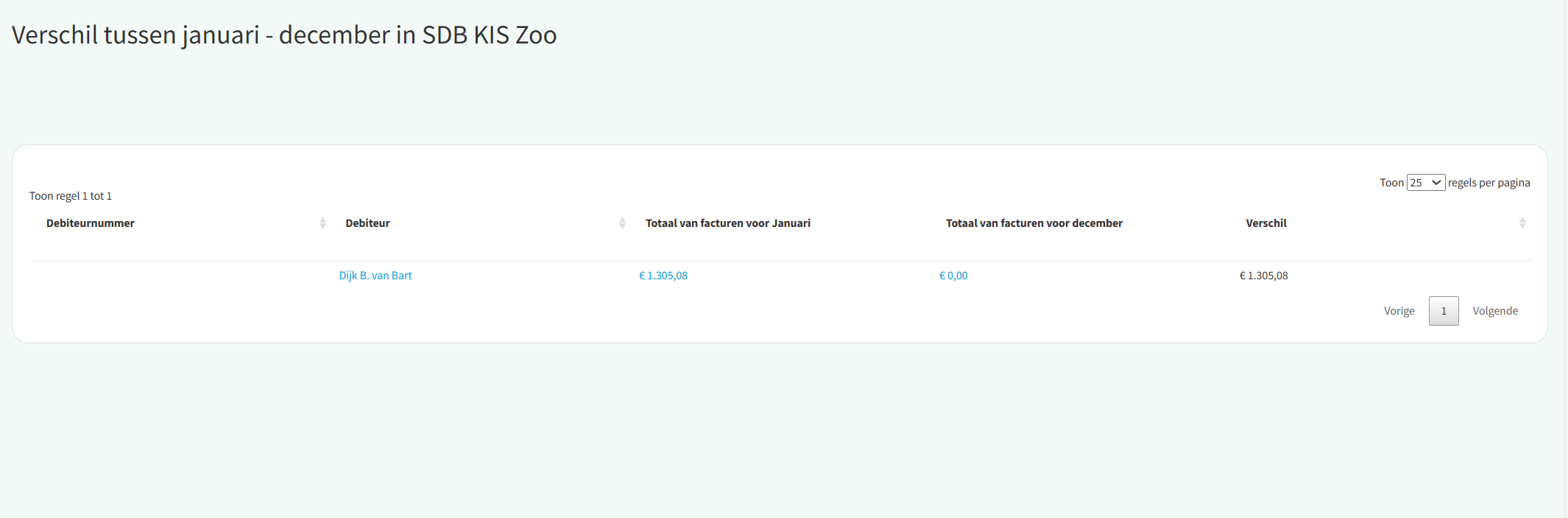Click the sort arrows in Verschil column
The width and height of the screenshot is (1568, 518).
click(x=1522, y=223)
